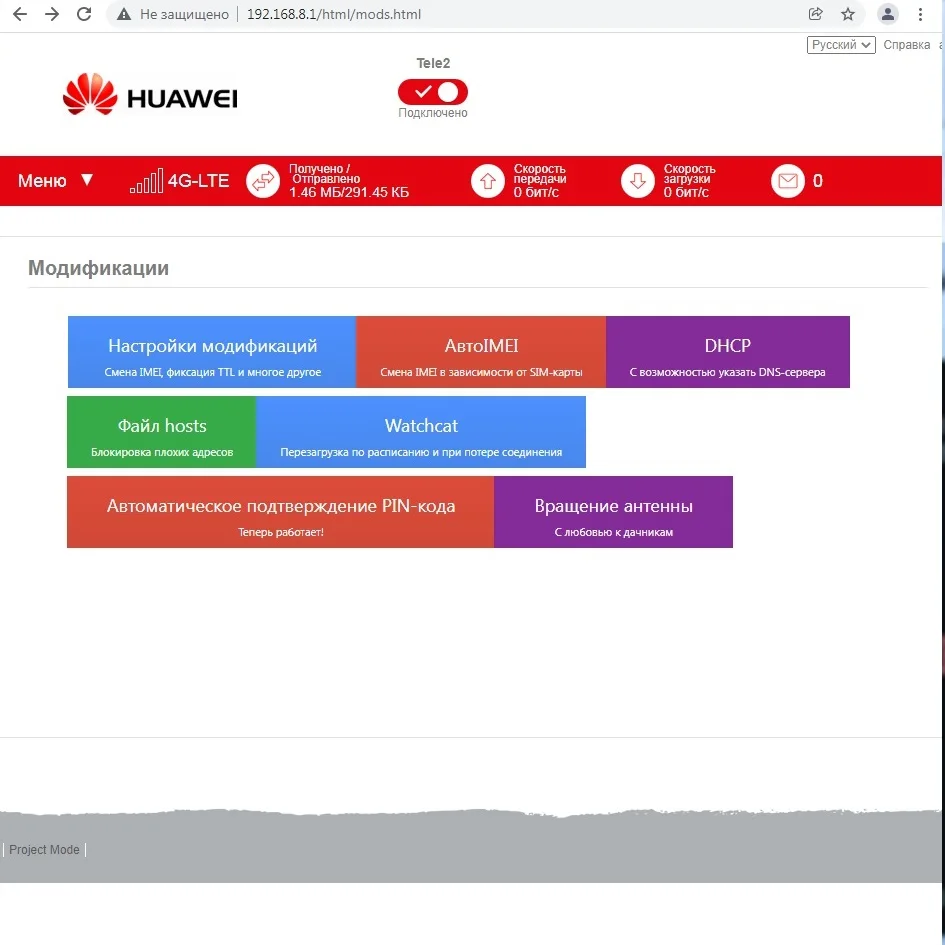Share this page via share icon

coord(815,14)
